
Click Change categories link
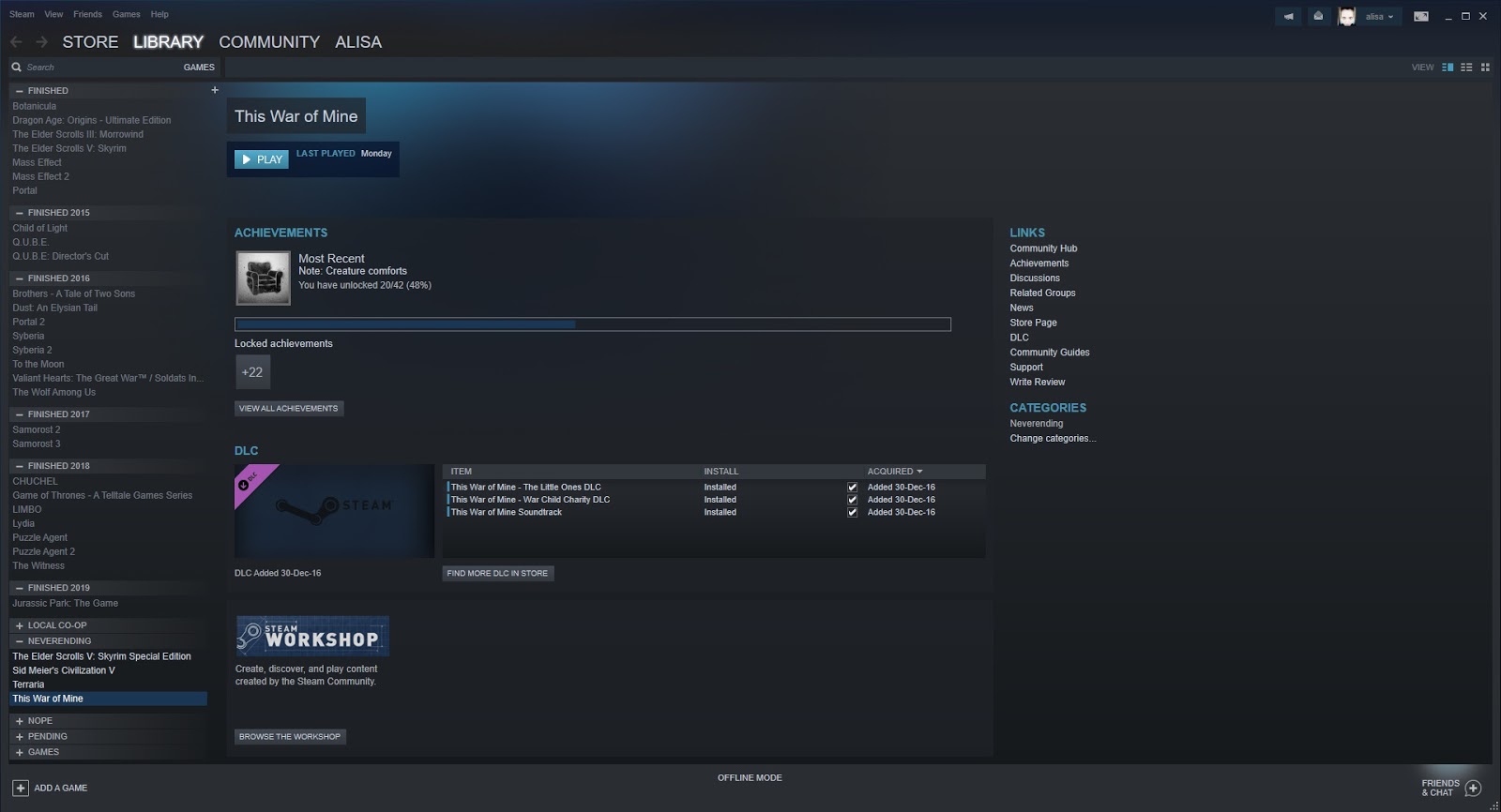(1053, 439)
